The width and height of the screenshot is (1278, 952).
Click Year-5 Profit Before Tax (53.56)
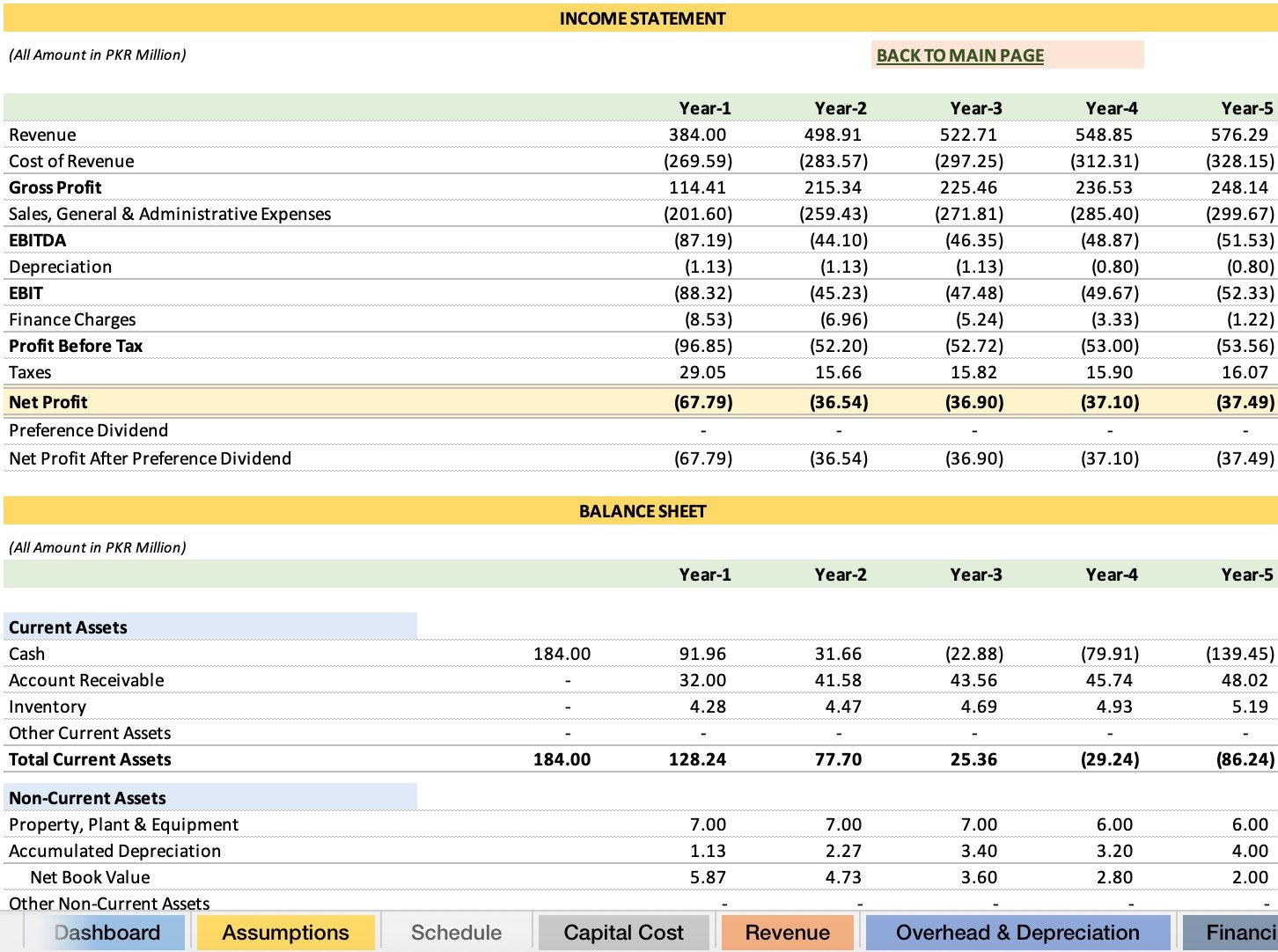coord(1245,346)
